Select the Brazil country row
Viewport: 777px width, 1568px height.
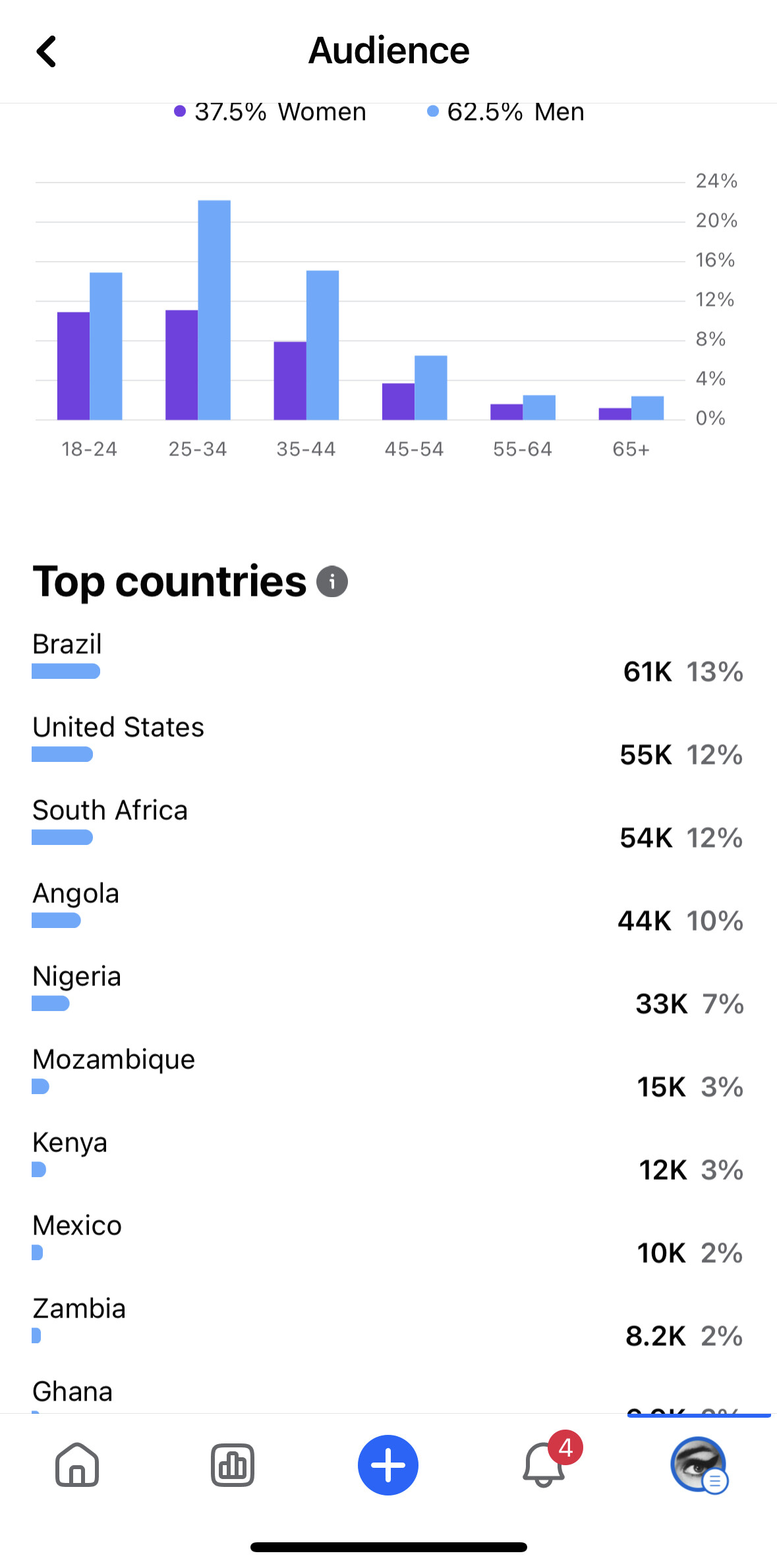[388, 658]
